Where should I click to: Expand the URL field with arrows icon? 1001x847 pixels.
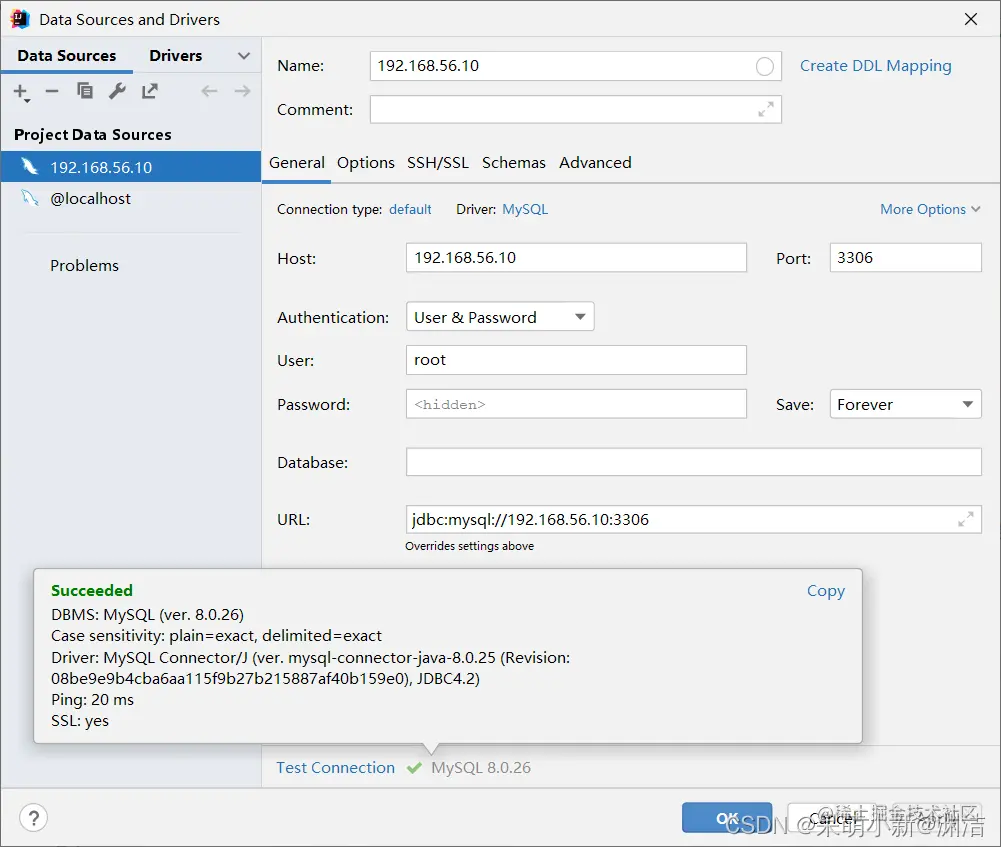click(x=966, y=519)
